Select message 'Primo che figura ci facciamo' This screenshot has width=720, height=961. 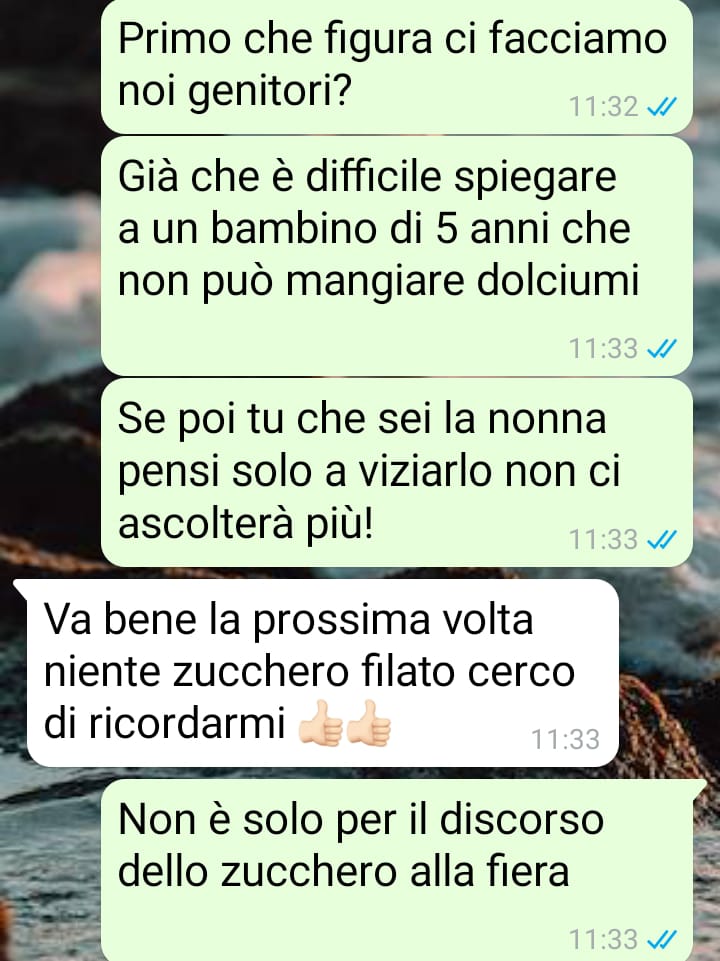[x=396, y=66]
